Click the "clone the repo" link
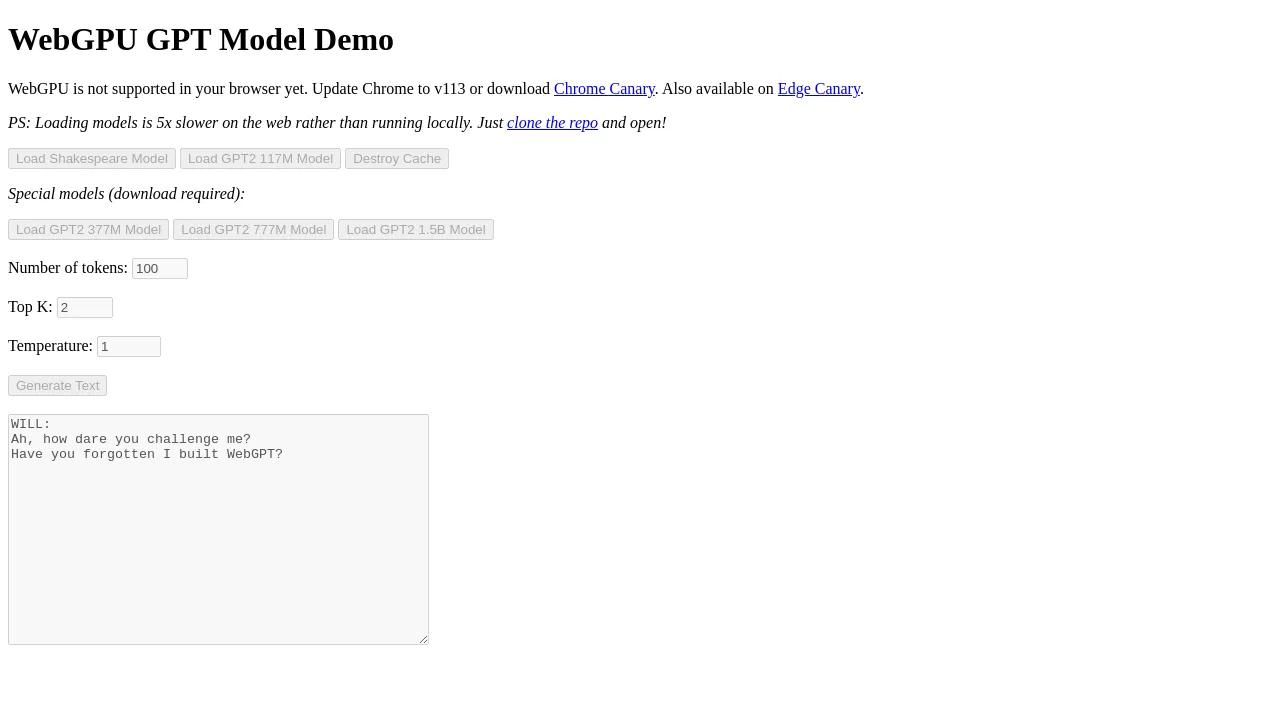 [552, 123]
